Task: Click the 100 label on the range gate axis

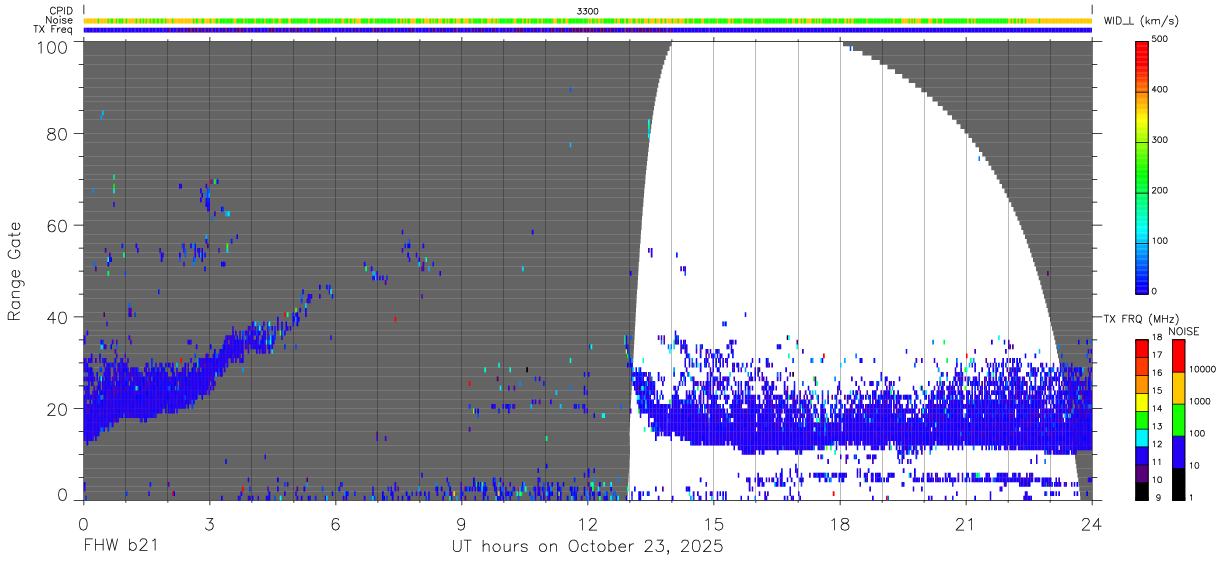Action: pyautogui.click(x=52, y=47)
